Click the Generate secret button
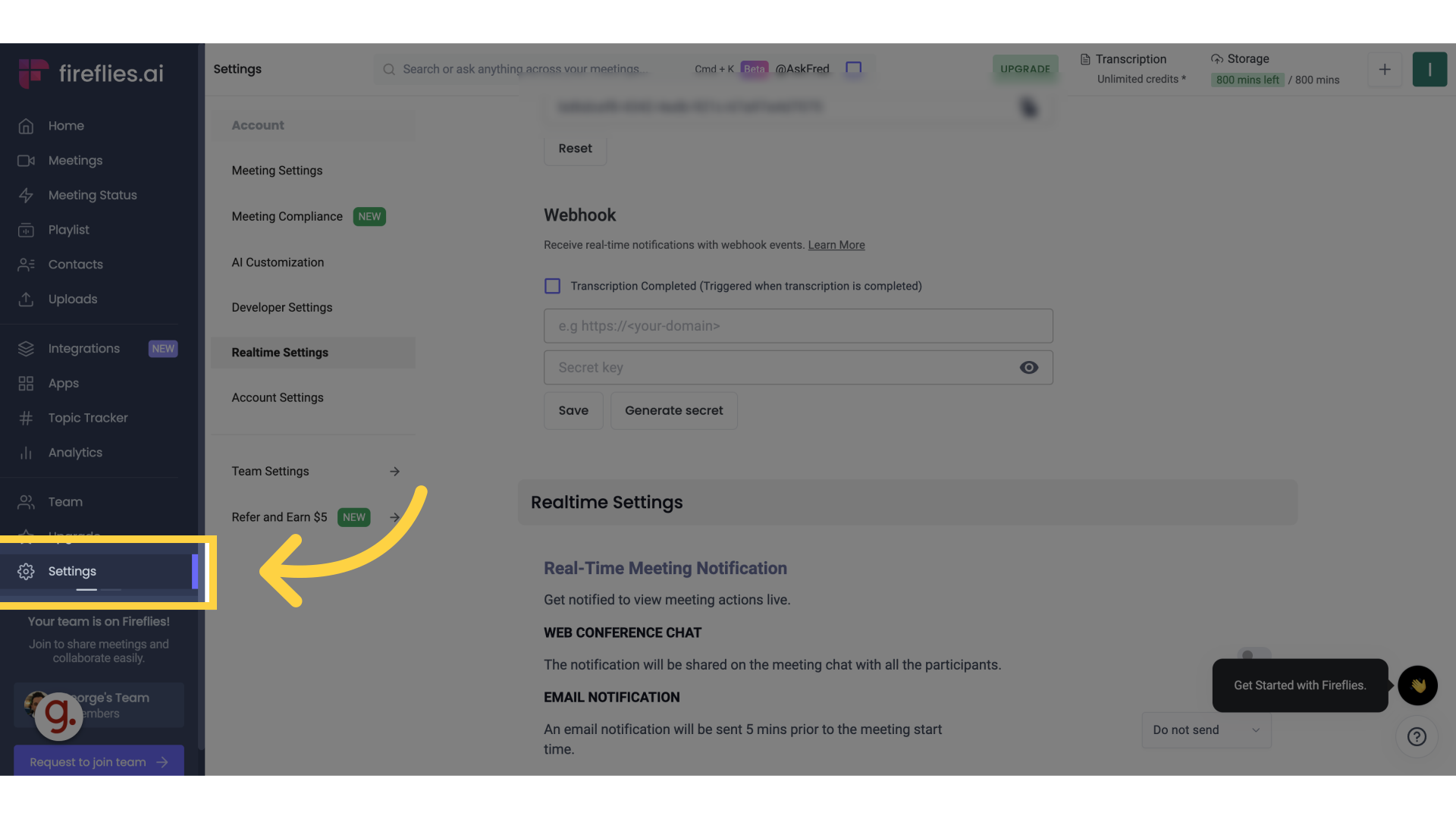The width and height of the screenshot is (1456, 819). pyautogui.click(x=673, y=410)
